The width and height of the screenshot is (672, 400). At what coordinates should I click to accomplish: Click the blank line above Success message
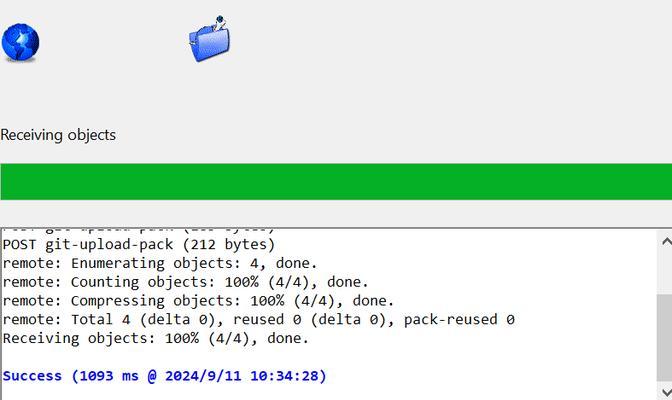click(329, 357)
